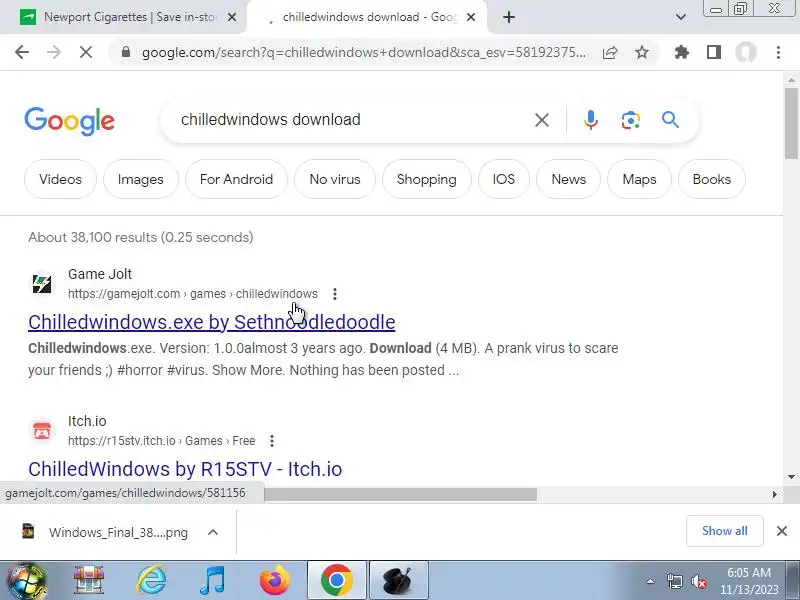The height and width of the screenshot is (600, 800).
Task: Expand download item options chevron
Action: 213,532
